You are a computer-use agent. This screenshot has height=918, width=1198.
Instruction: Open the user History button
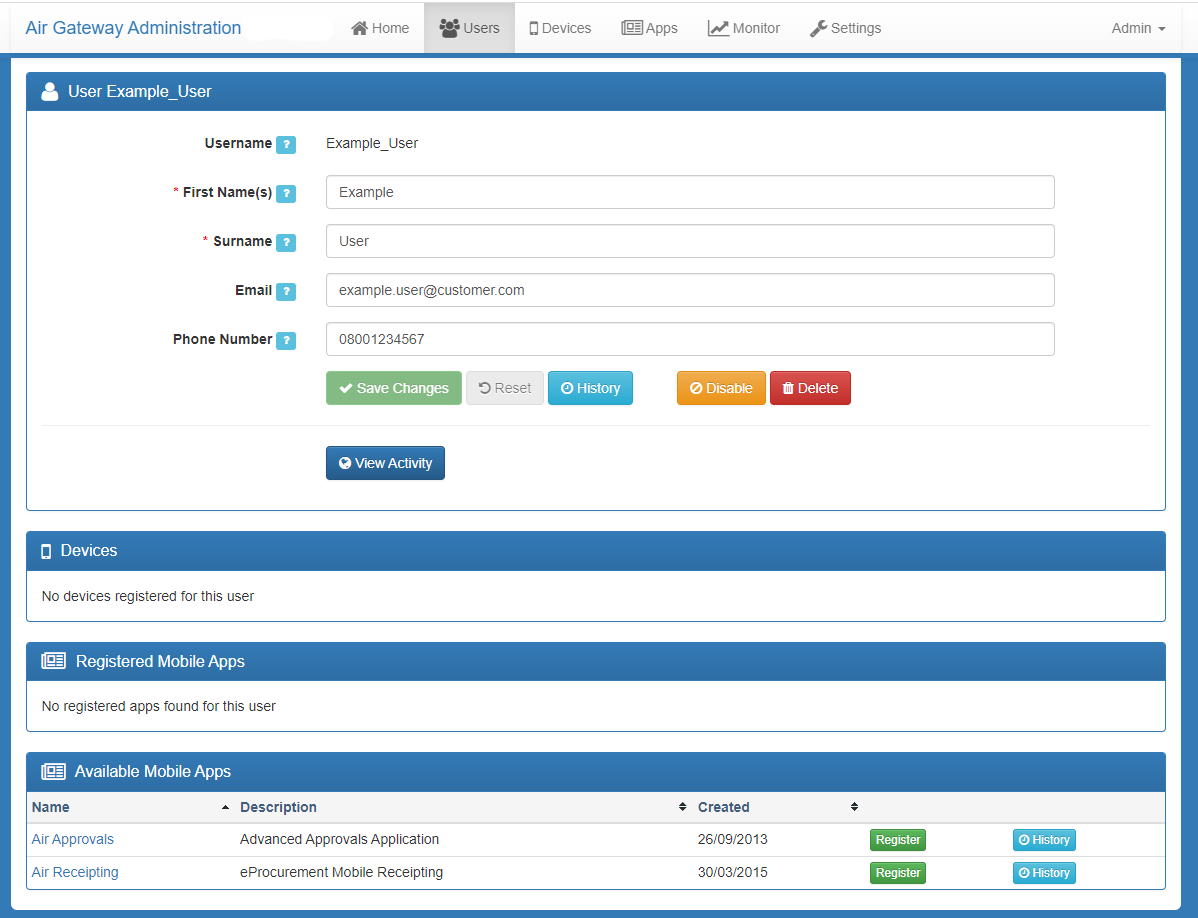point(590,388)
